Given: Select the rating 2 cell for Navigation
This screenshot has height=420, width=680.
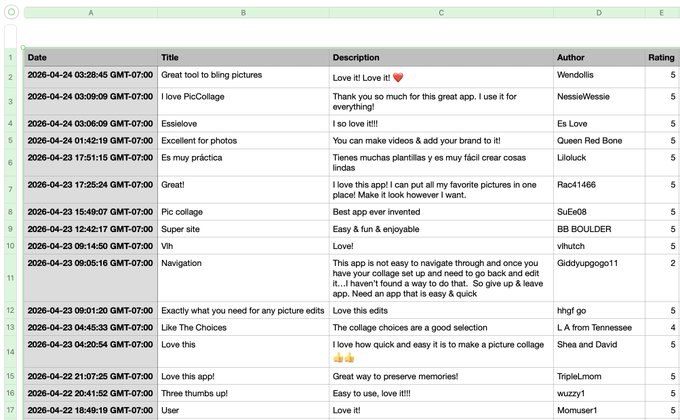Looking at the screenshot, I should point(662,278).
